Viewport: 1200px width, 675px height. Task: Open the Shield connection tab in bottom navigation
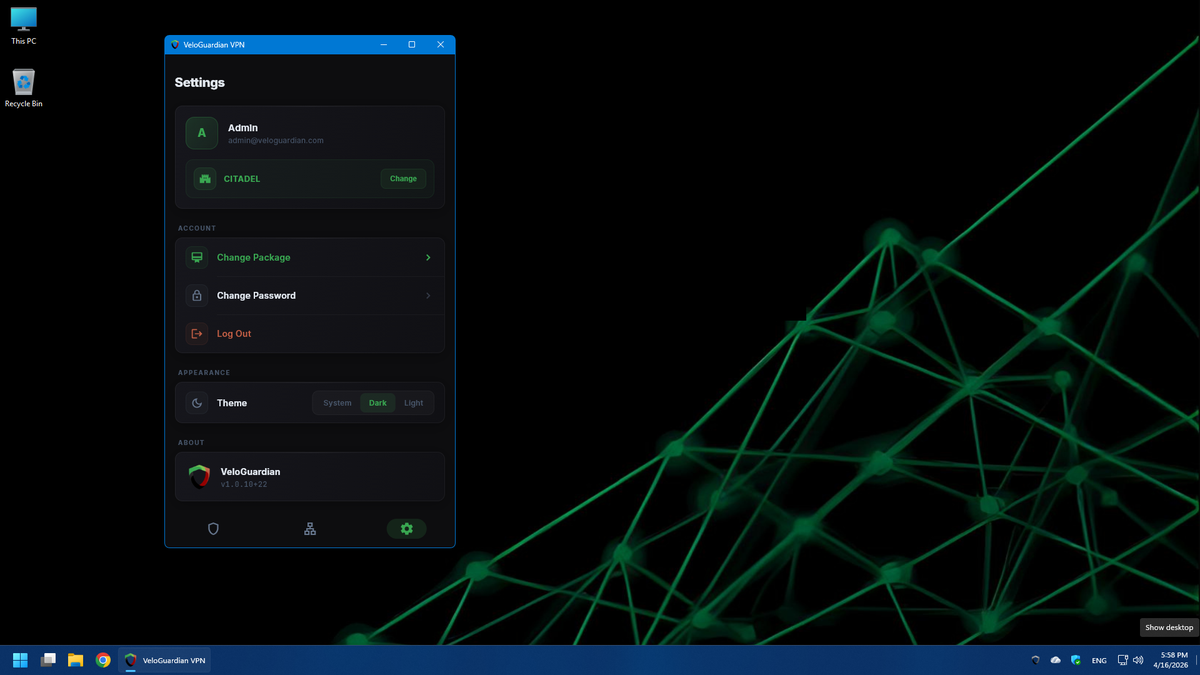tap(213, 528)
